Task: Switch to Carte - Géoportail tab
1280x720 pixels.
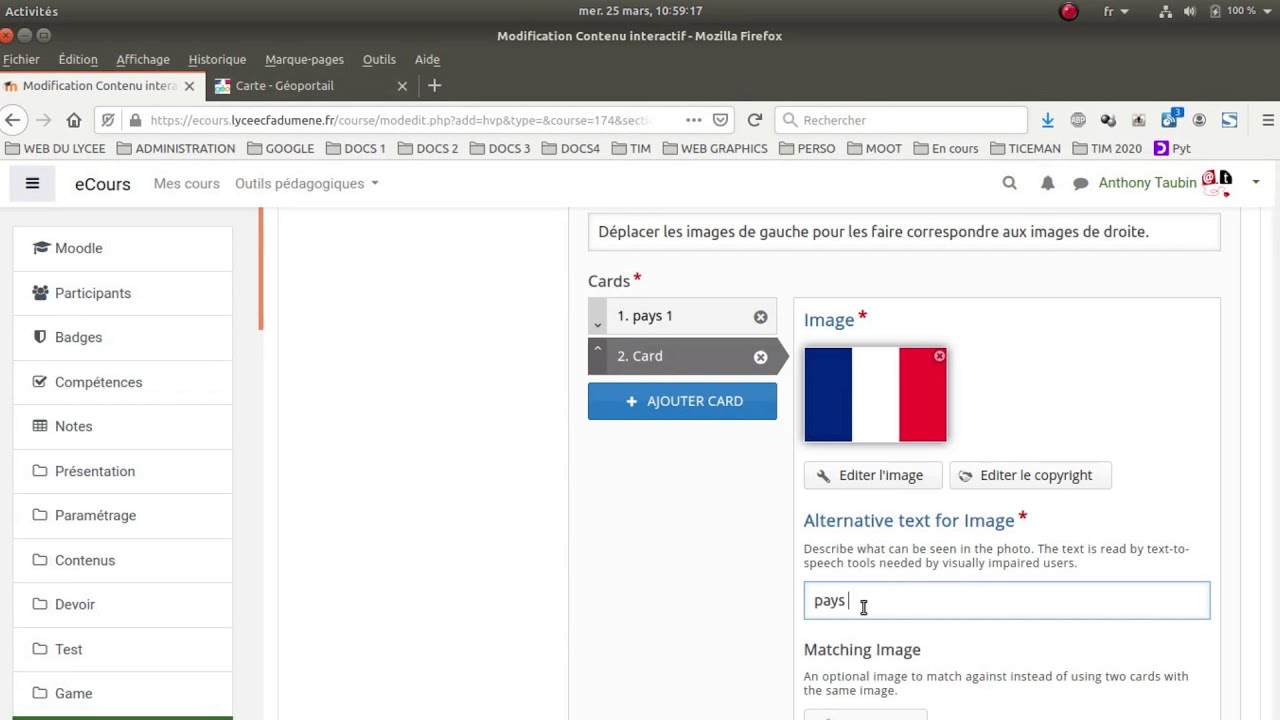Action: pos(310,86)
